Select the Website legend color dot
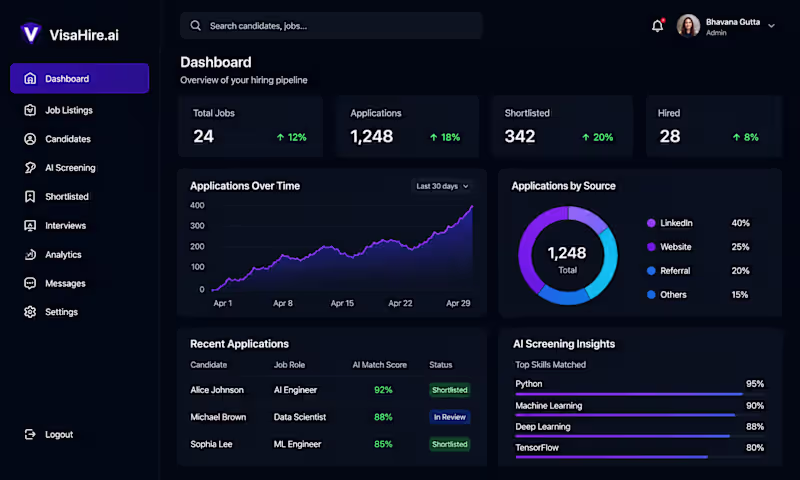800x480 pixels. click(x=651, y=247)
